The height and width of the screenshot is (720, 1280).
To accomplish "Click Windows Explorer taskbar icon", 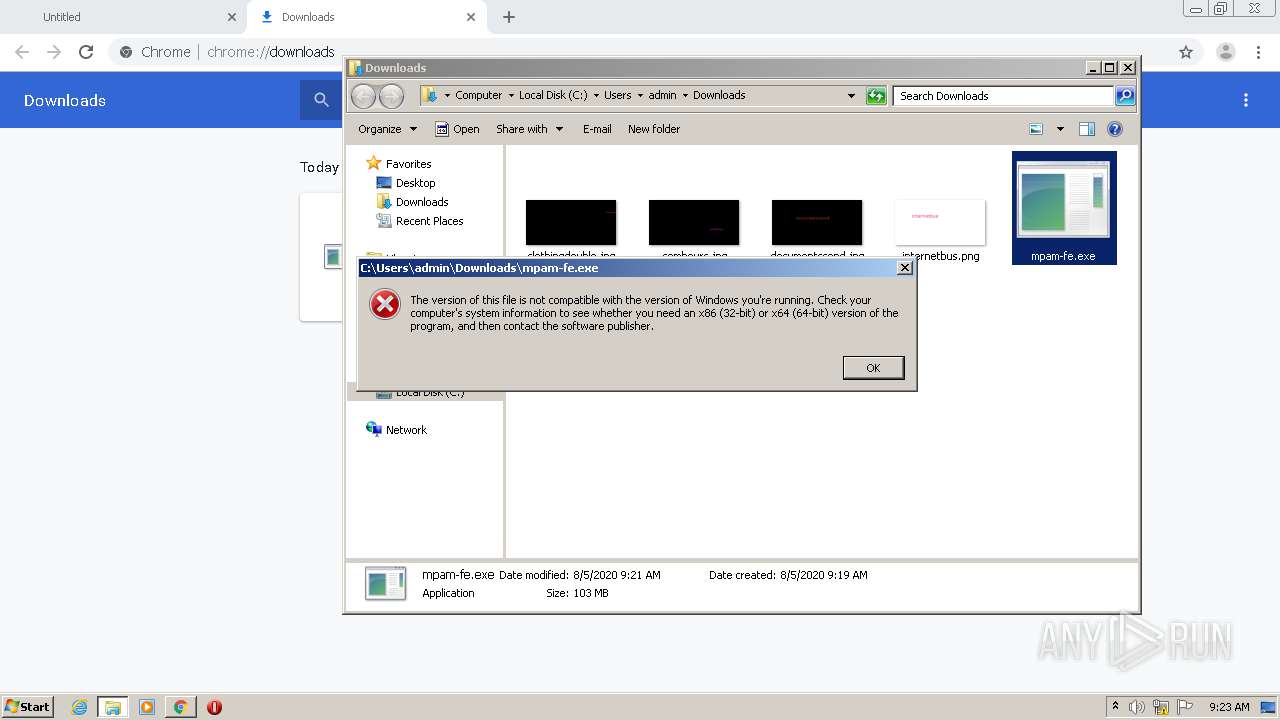I will point(113,707).
